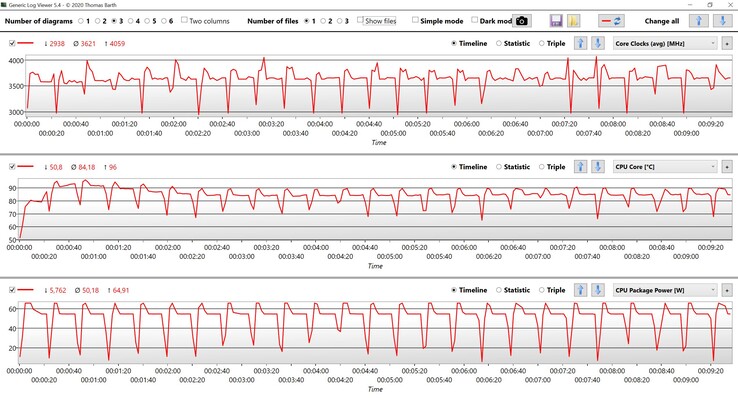Click down arrow in CPU Core row
738x400 pixels.
pyautogui.click(x=597, y=166)
